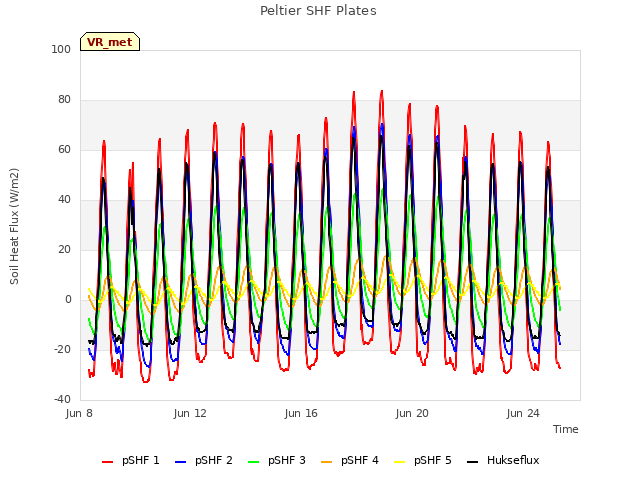Image resolution: width=640 pixels, height=480 pixels.
Task: Click the Jun 16 x-axis label
Action: 301,413
